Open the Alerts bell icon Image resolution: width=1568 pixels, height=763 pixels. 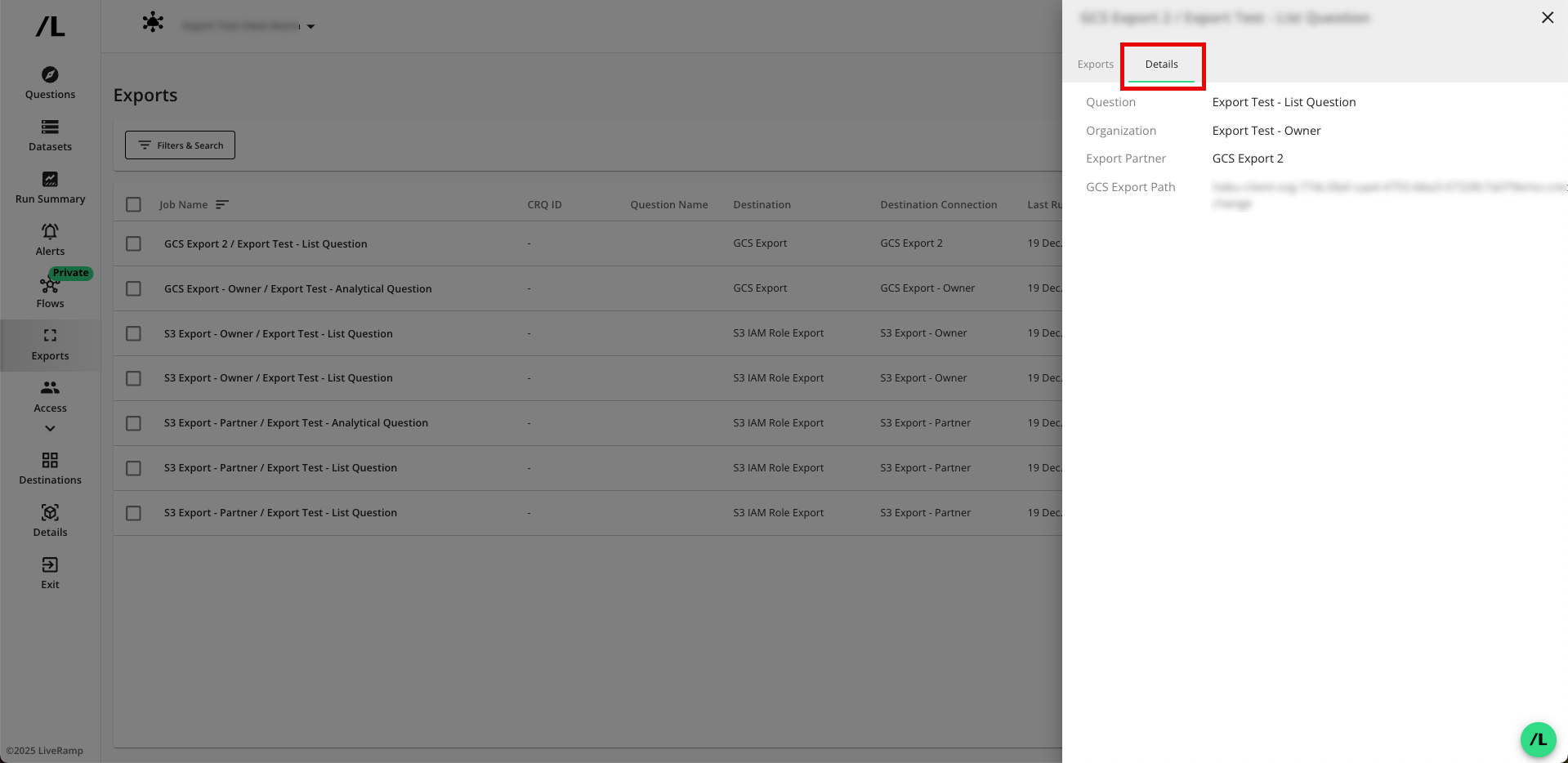coord(50,231)
